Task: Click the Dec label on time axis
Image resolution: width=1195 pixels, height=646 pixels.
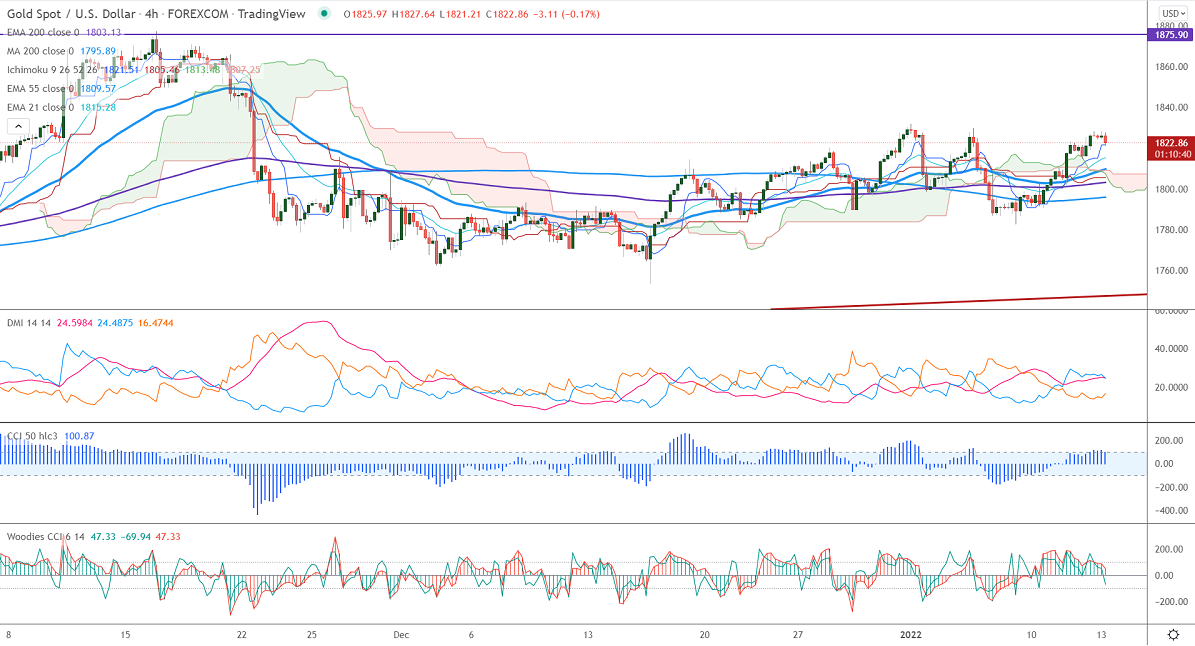Action: 401,635
